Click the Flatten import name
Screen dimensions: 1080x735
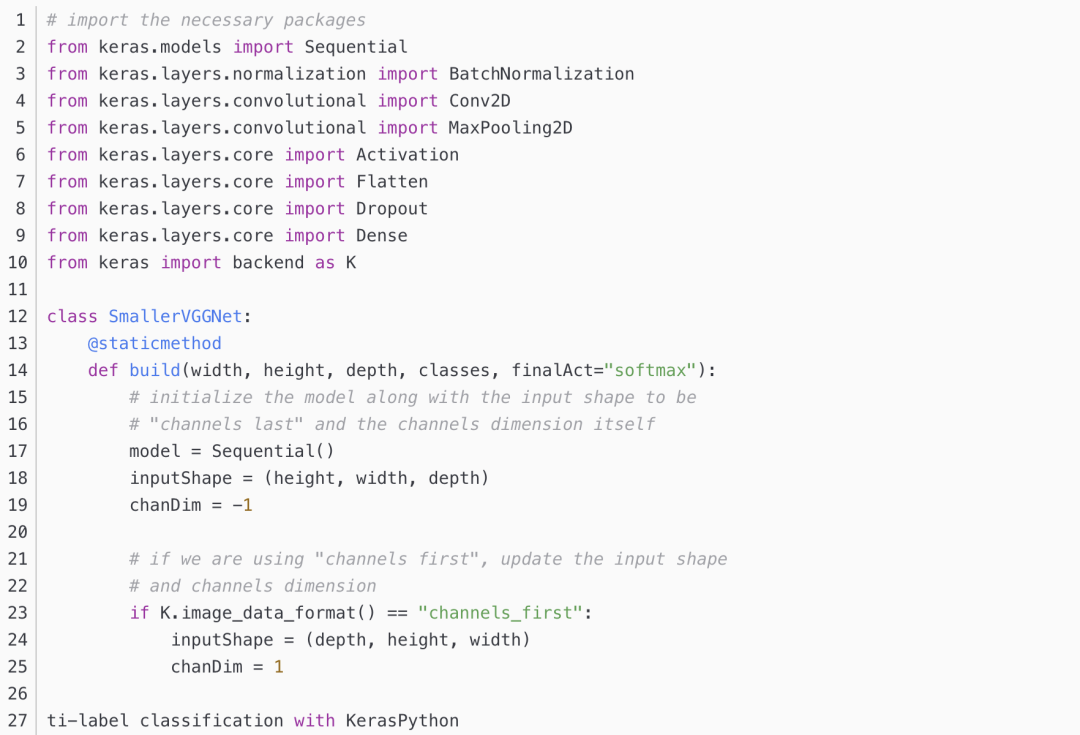point(392,182)
